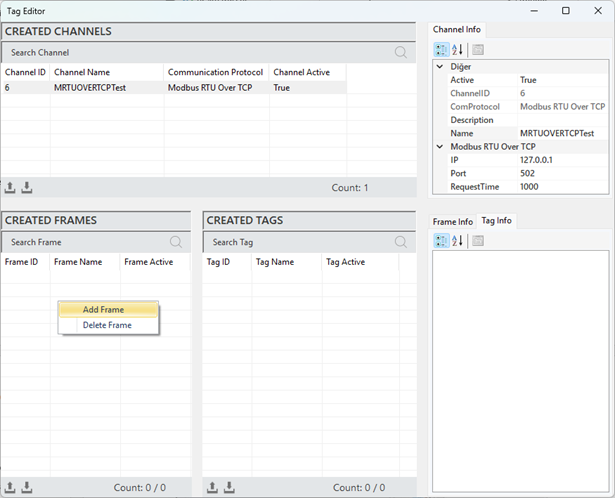Collapse the Modbus RTU Over TCP category

tap(440, 147)
